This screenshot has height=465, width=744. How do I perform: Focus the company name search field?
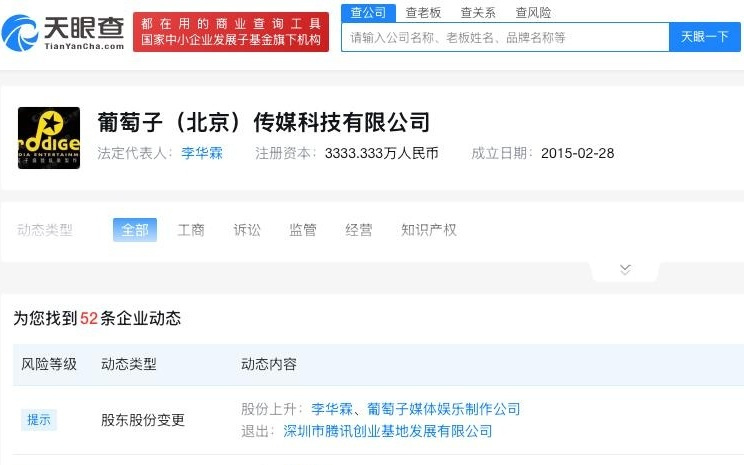[x=505, y=37]
